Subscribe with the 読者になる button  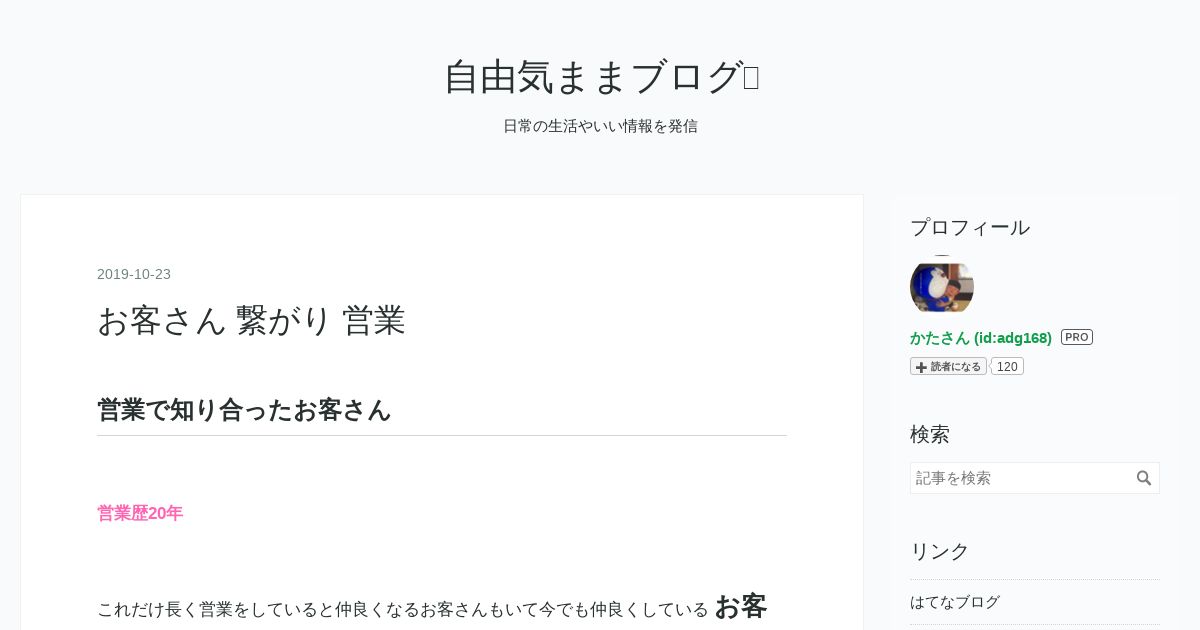[x=948, y=367]
